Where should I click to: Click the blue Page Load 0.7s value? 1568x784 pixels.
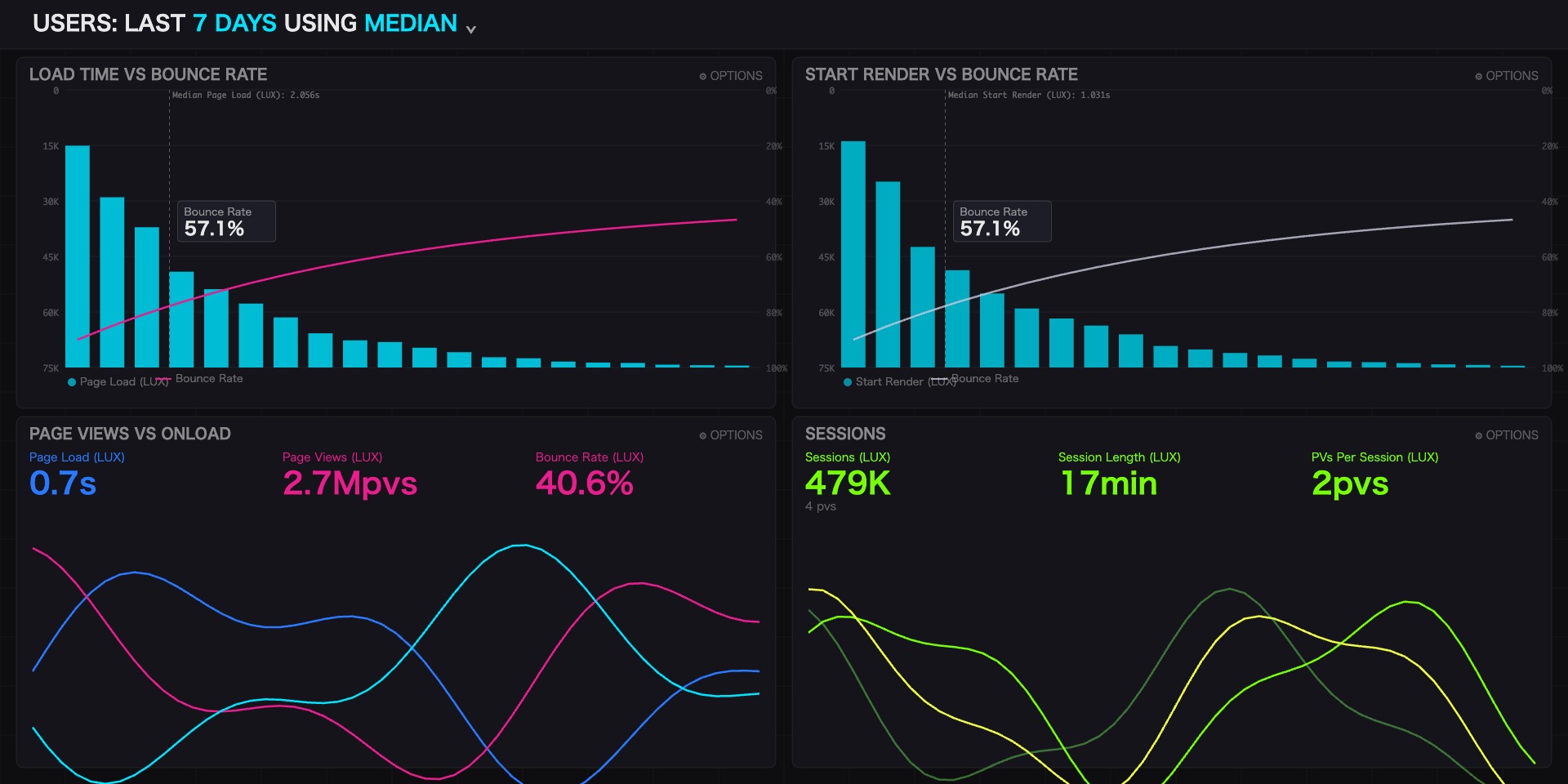click(63, 483)
